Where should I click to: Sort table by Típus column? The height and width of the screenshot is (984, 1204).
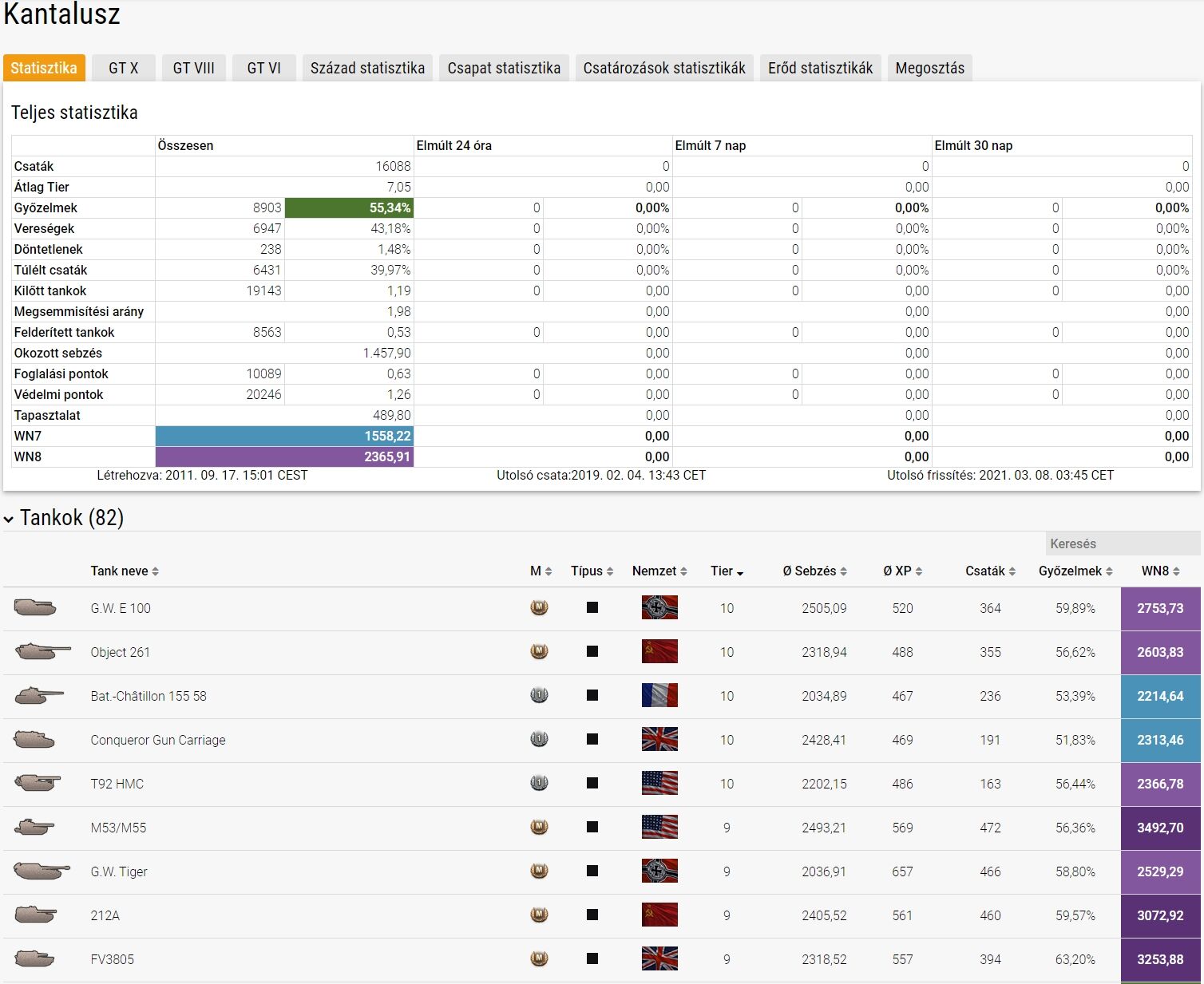tap(592, 571)
